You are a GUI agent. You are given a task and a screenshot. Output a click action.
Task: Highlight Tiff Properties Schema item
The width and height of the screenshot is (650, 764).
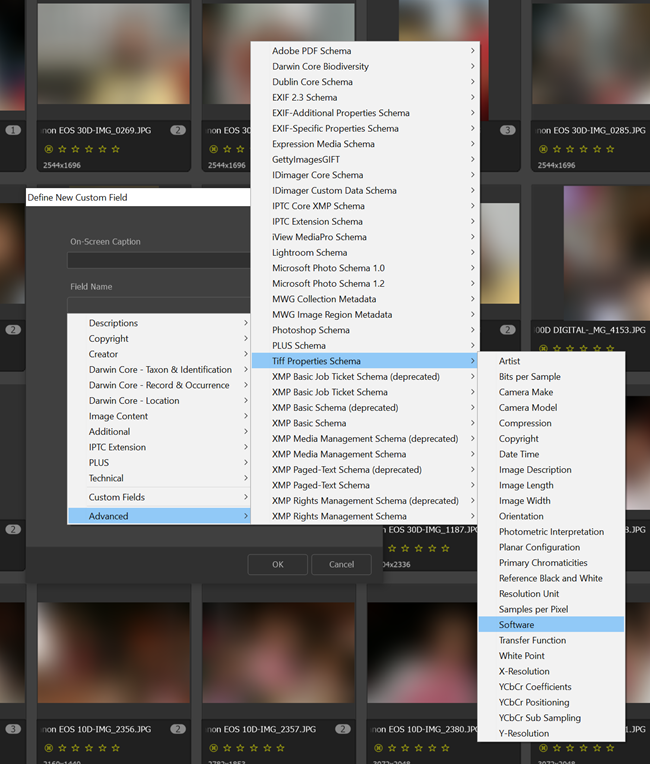365,361
